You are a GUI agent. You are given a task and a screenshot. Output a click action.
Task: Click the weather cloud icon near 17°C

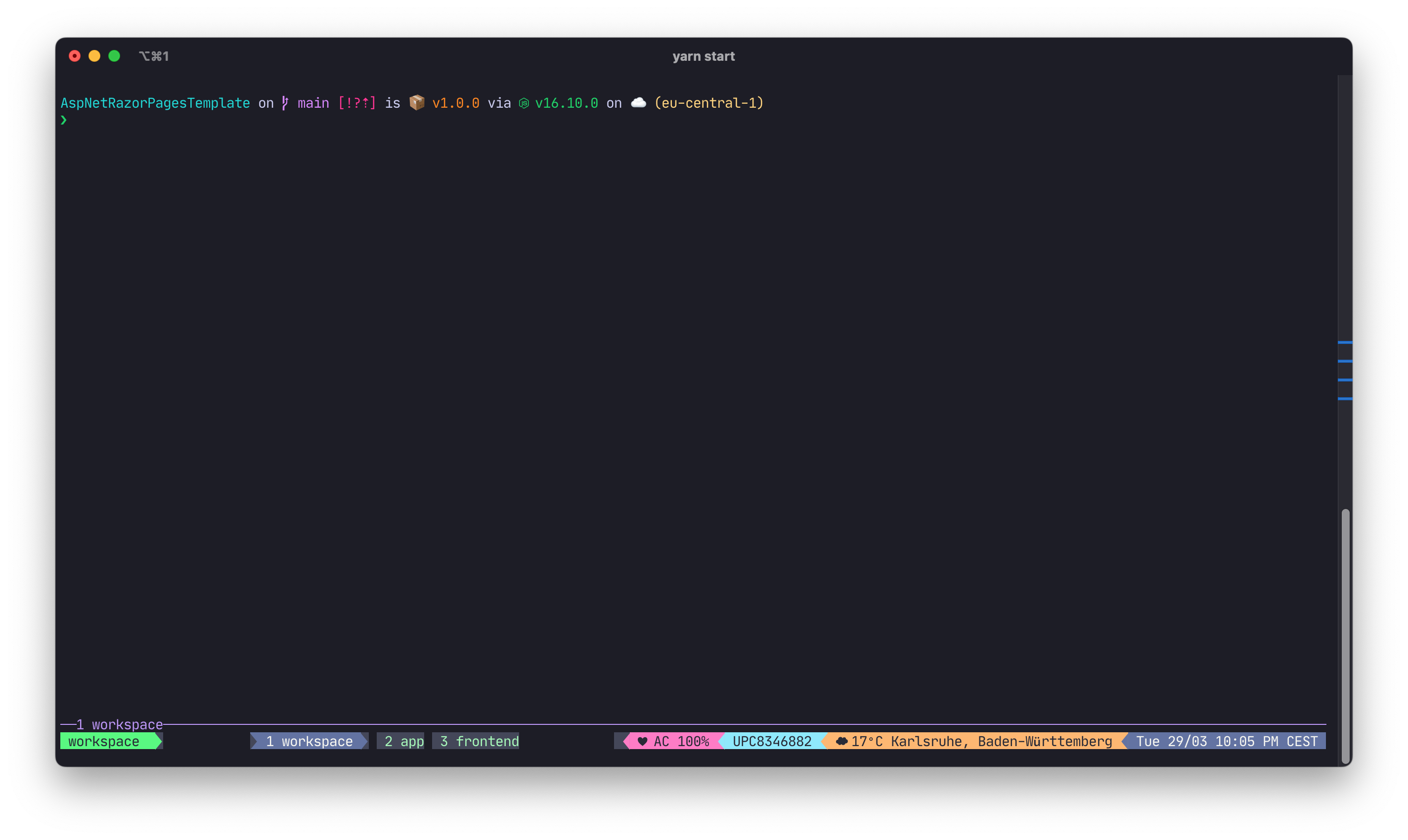point(841,741)
